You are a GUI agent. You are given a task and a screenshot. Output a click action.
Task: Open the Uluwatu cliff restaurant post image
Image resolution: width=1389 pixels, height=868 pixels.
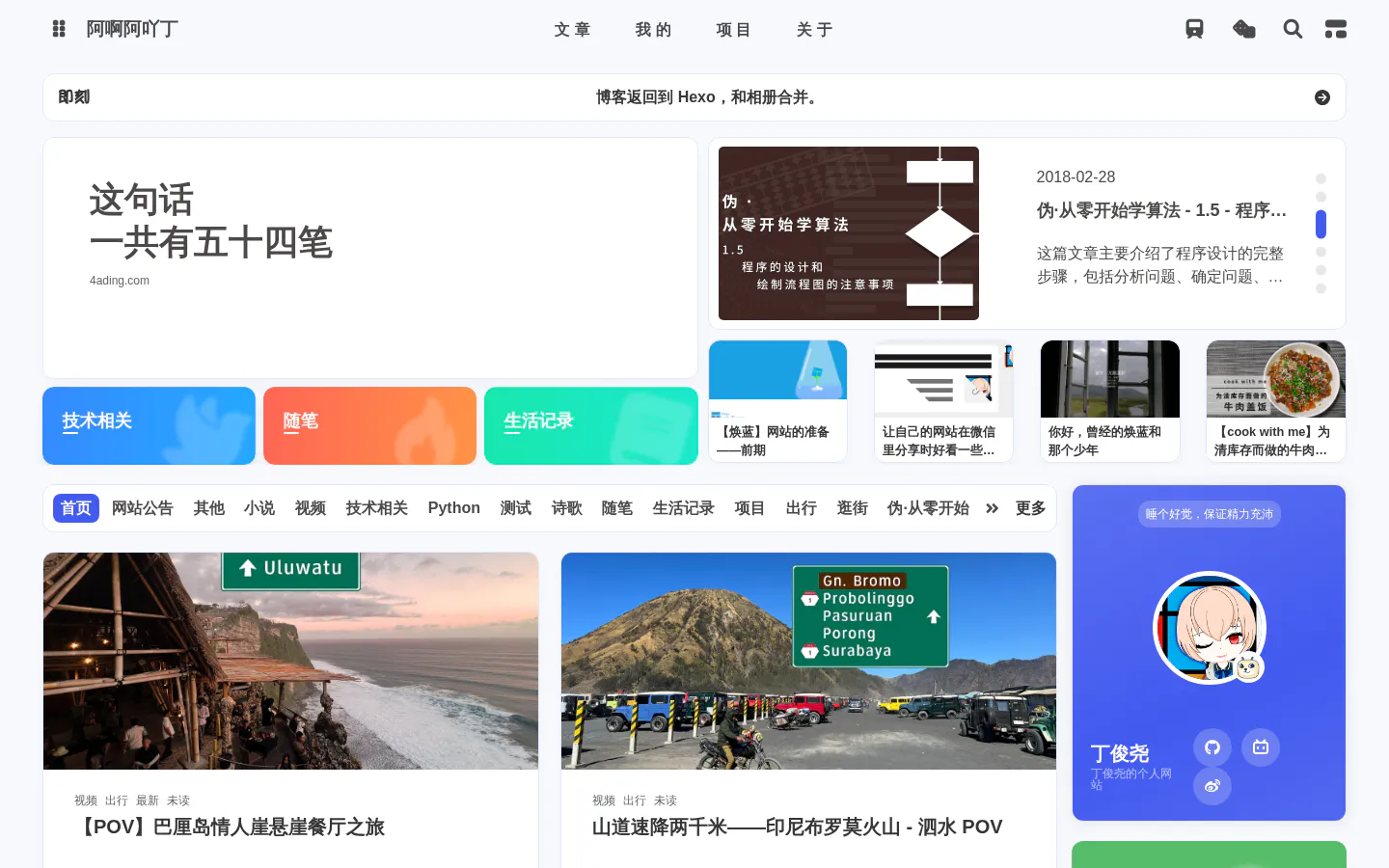(290, 661)
